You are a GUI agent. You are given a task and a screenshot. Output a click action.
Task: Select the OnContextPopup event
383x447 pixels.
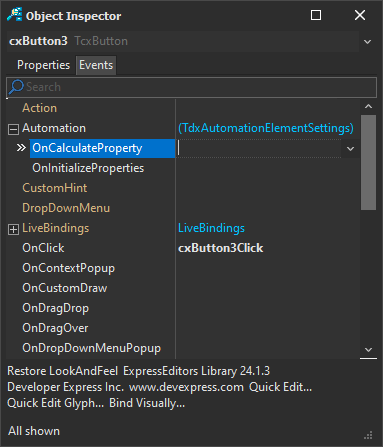[68, 268]
